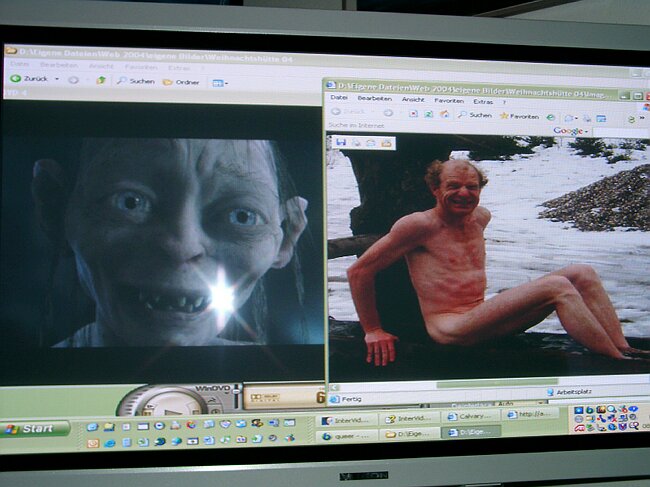
Task: Open the Views dropdown in Explorer toolbar
Action: (220, 83)
